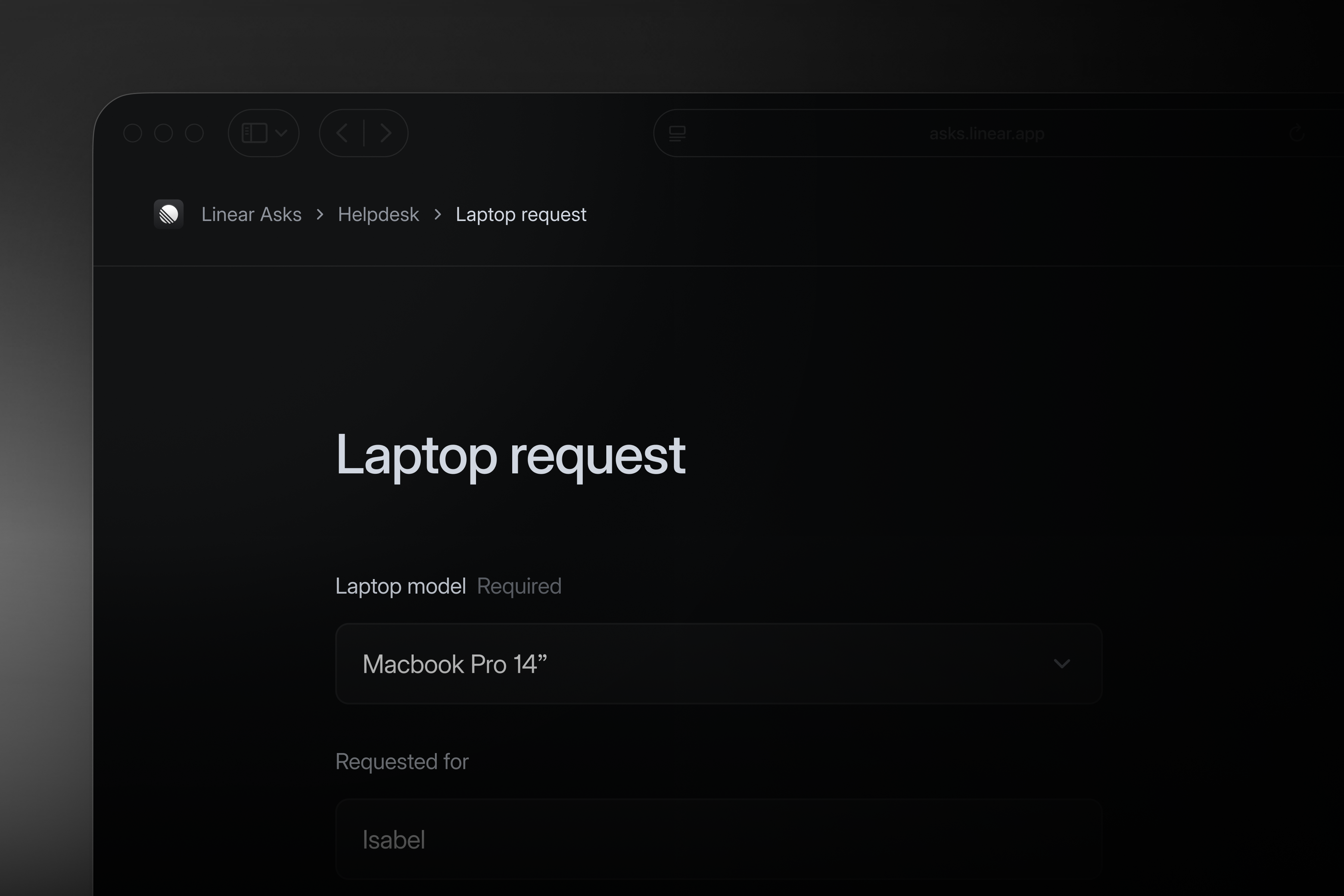This screenshot has height=896, width=1344.
Task: Click the browser back navigation arrow
Action: point(342,133)
